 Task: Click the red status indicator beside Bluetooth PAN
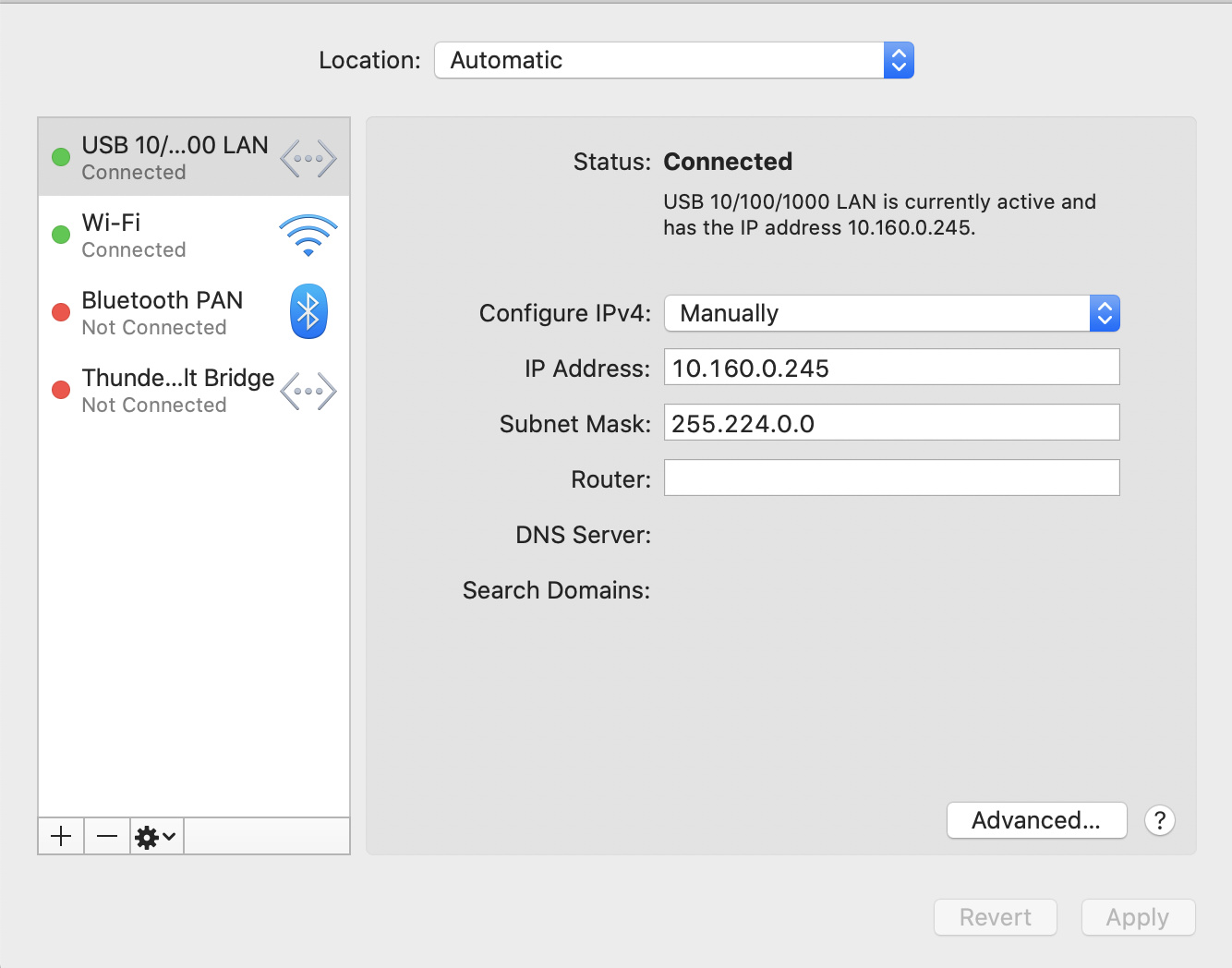[60, 311]
